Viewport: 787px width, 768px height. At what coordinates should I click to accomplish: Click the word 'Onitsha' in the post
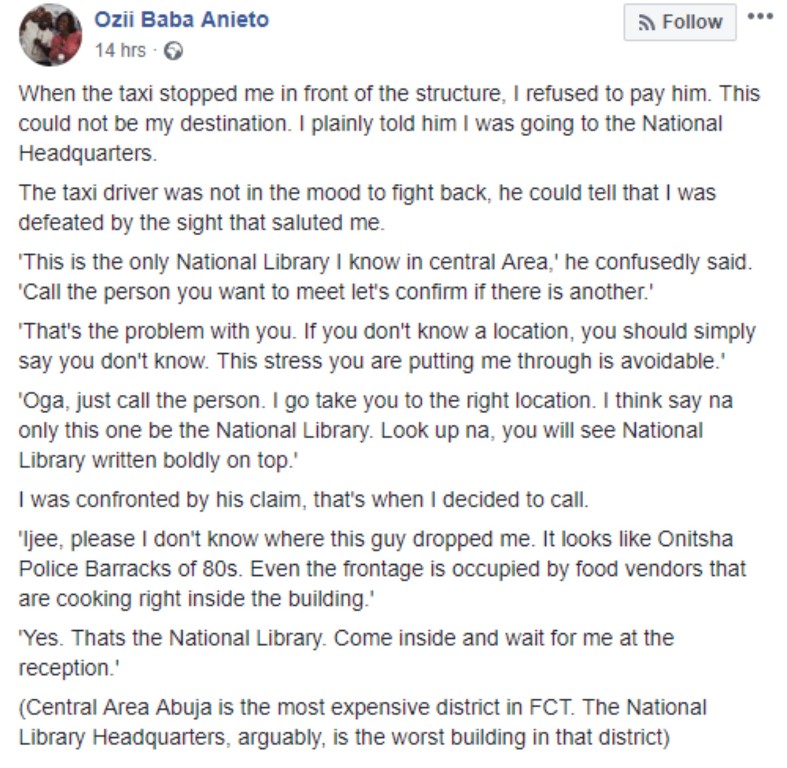695,539
